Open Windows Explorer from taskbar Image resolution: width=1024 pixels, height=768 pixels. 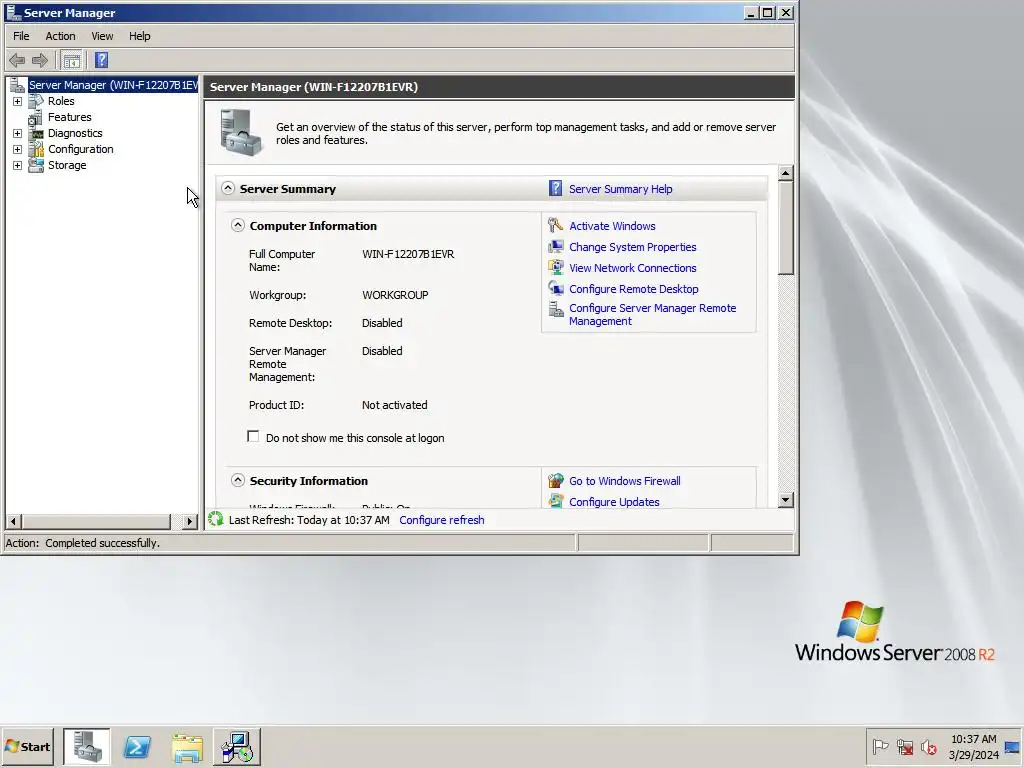[x=187, y=747]
